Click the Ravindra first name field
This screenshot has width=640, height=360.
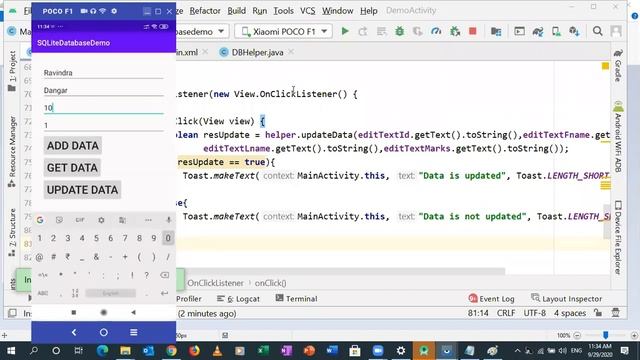pyautogui.click(x=104, y=73)
